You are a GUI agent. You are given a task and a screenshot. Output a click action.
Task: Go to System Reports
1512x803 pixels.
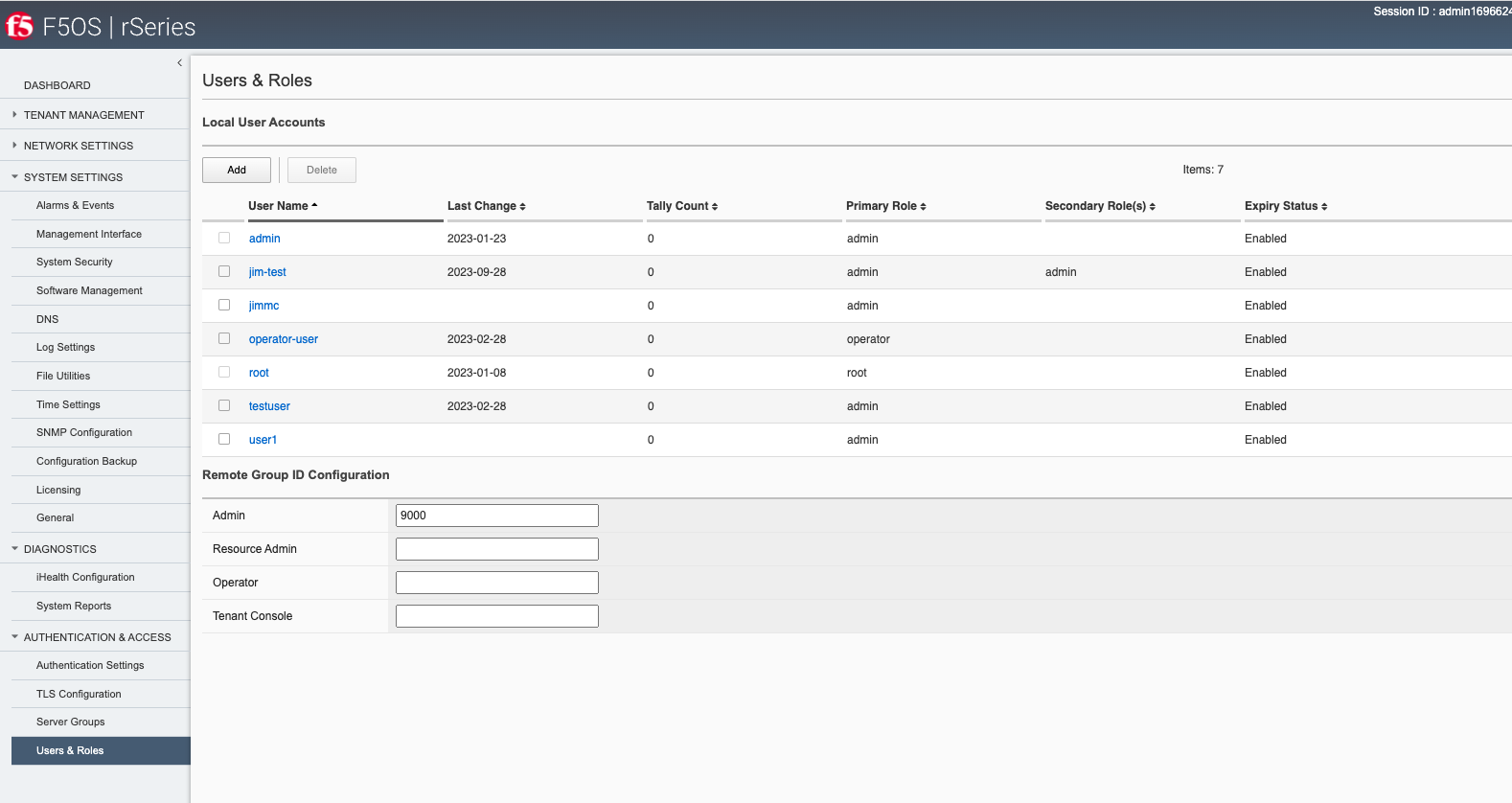pos(74,606)
